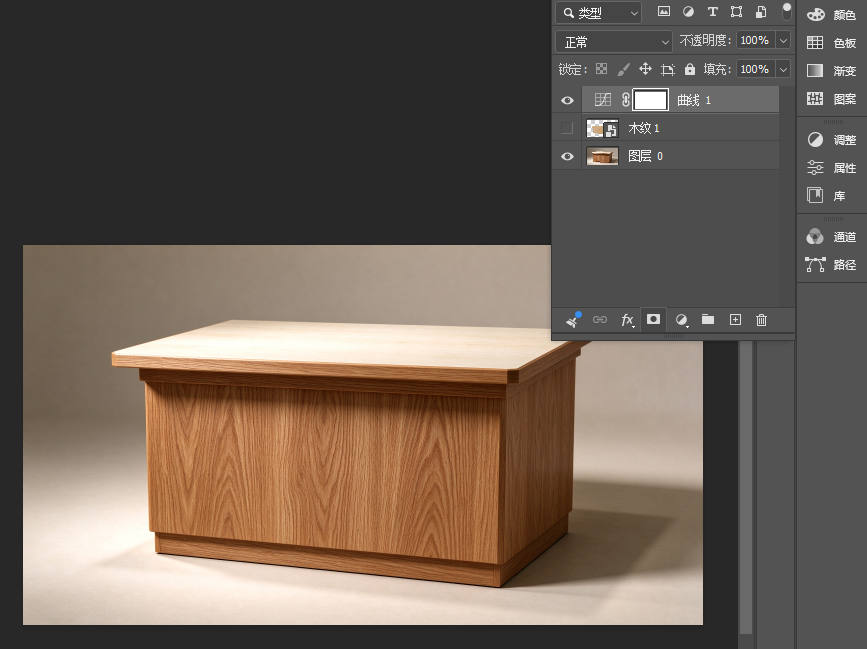Open the 路径 paths panel
867x649 pixels.
pyautogui.click(x=831, y=265)
